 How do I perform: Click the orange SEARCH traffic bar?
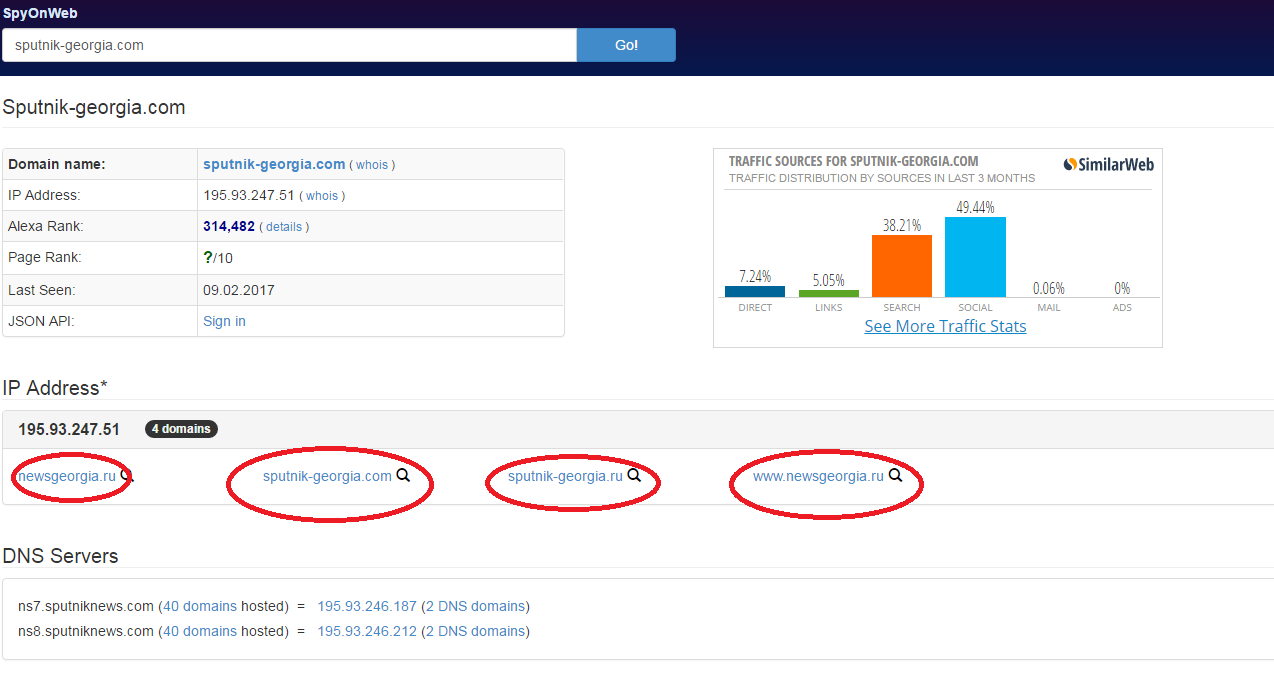902,266
